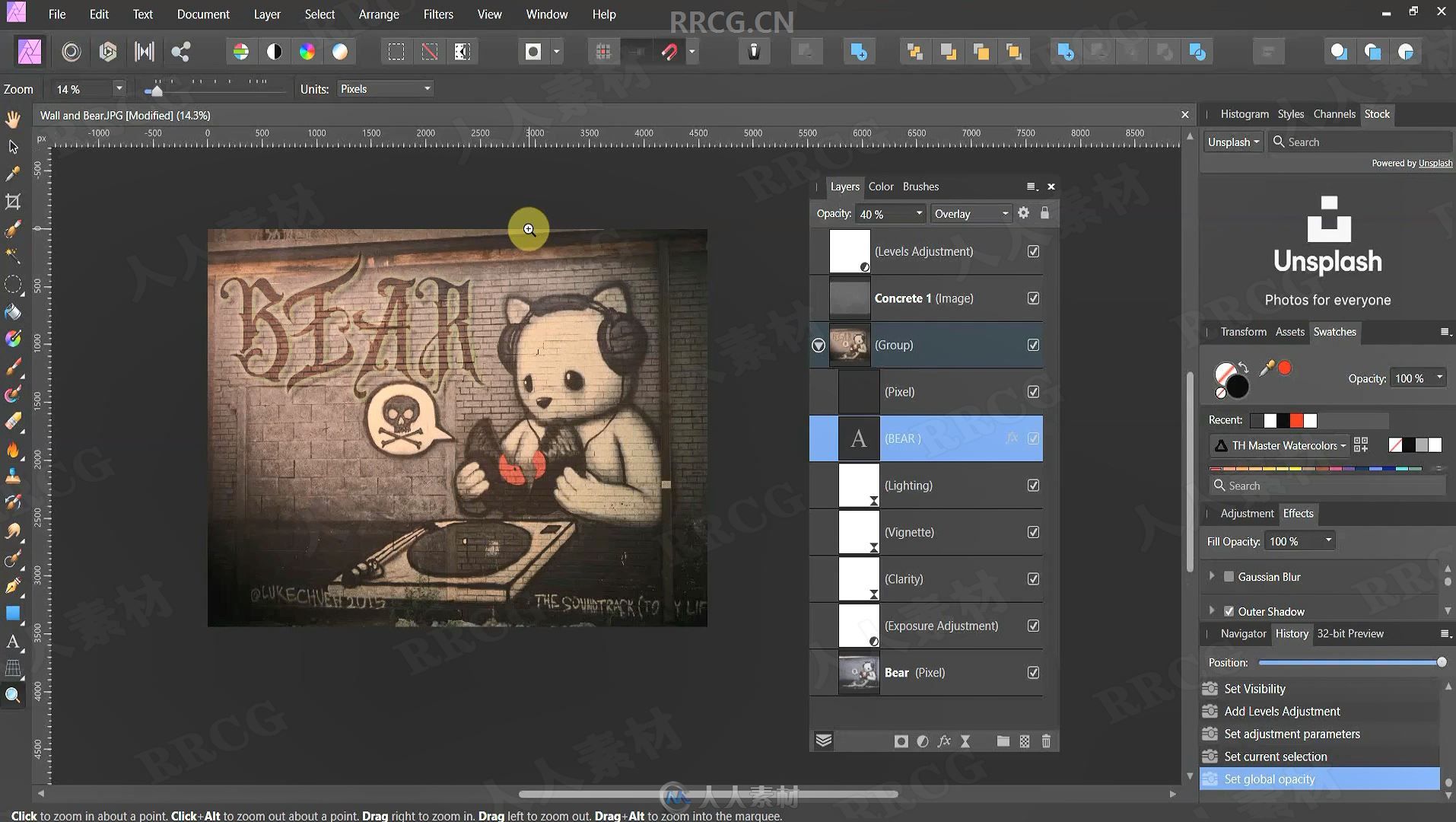1456x822 pixels.
Task: Switch to the Liquify persona
Action: tap(72, 52)
